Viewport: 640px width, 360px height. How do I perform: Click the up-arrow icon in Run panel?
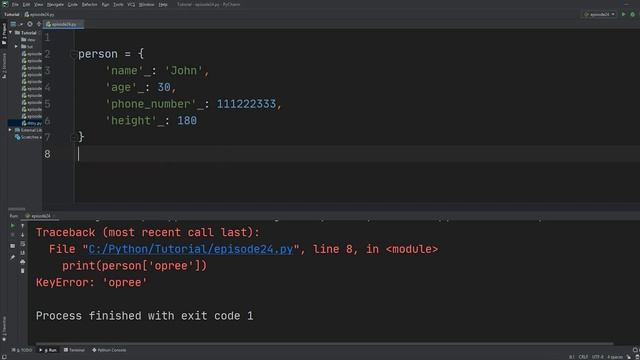[22, 226]
